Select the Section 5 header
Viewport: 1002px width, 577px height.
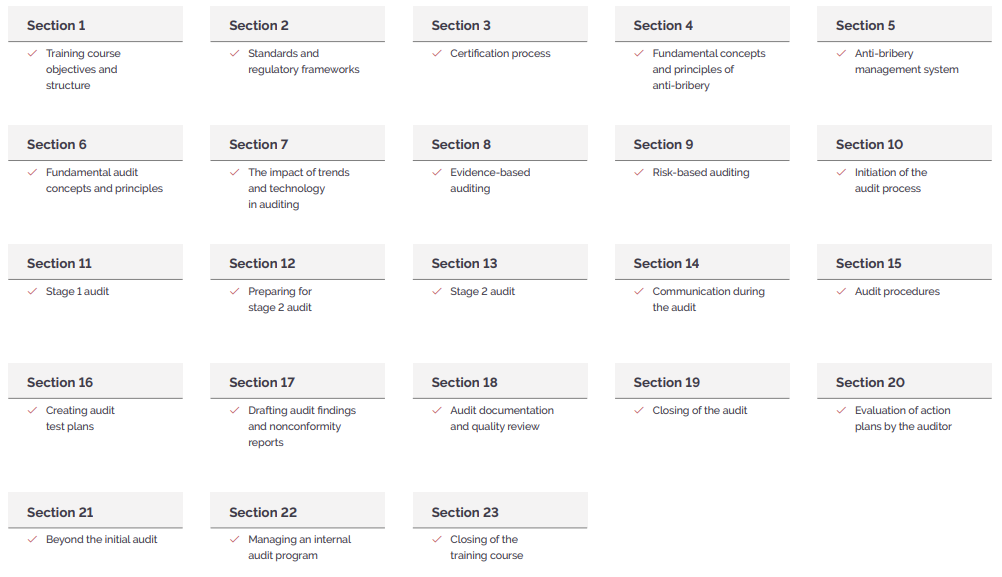[x=904, y=24]
